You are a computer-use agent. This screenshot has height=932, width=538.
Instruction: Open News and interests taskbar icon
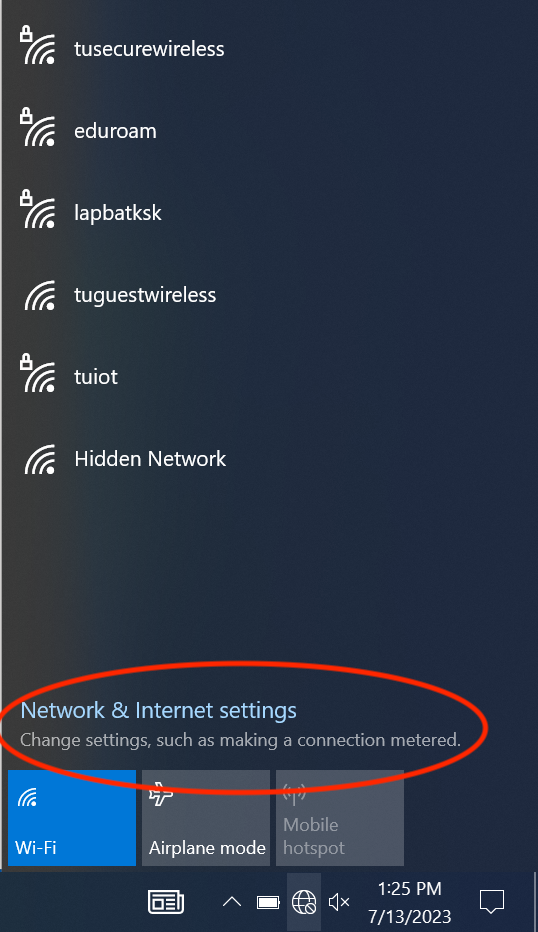point(166,902)
